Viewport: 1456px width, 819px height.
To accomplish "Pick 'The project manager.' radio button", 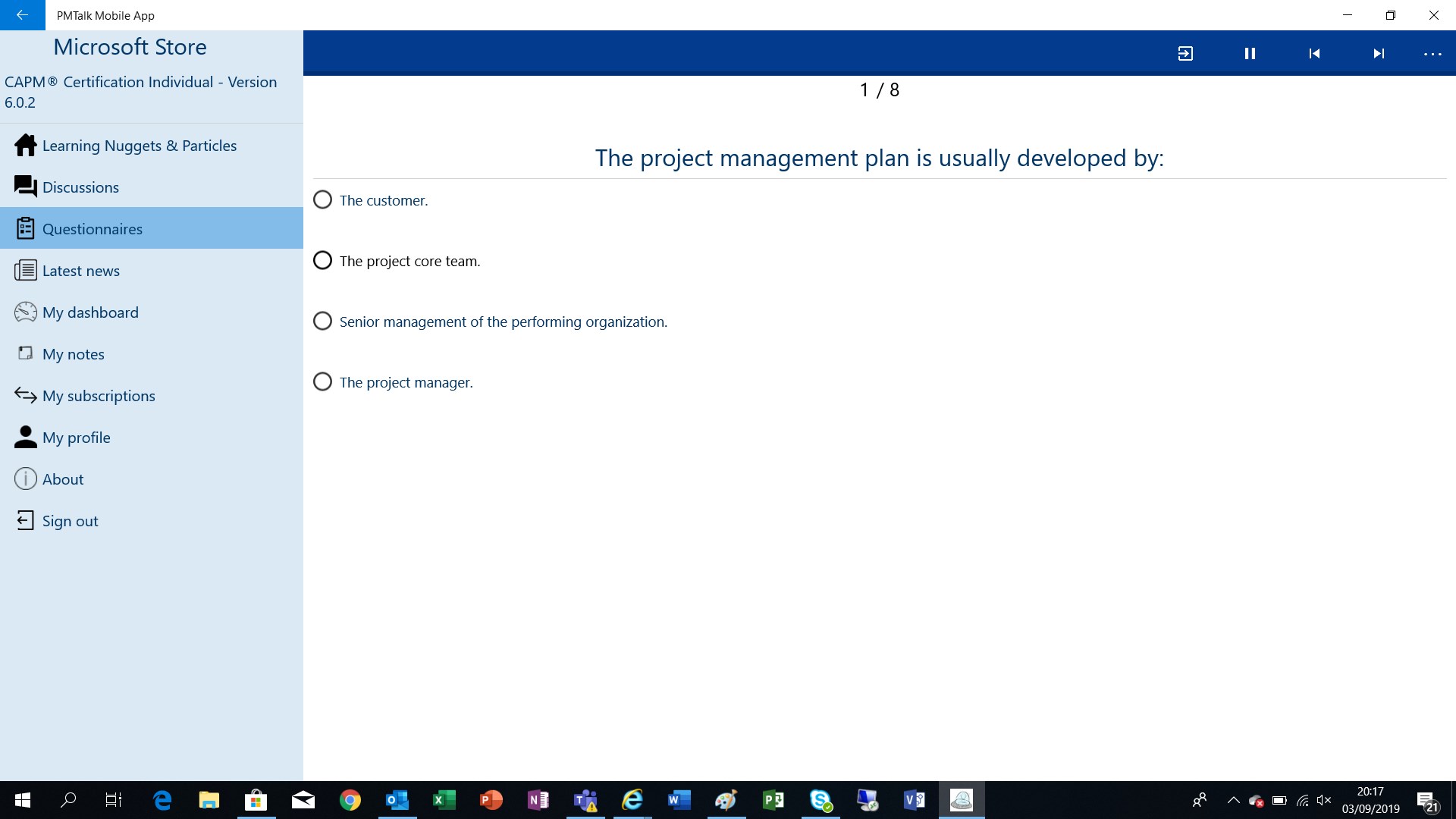I will pyautogui.click(x=322, y=382).
